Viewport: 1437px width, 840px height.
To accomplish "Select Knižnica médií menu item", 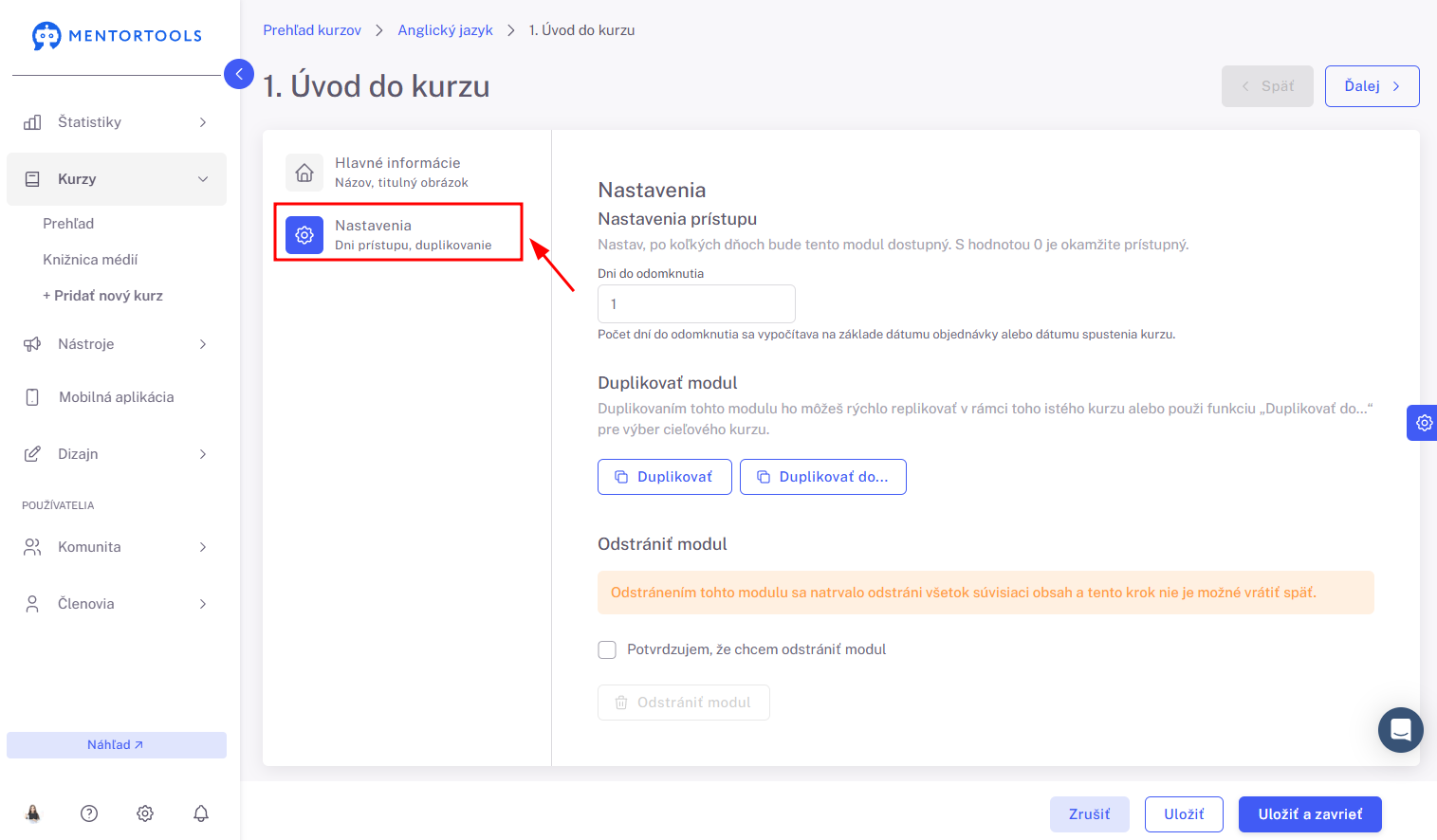I will coord(90,260).
